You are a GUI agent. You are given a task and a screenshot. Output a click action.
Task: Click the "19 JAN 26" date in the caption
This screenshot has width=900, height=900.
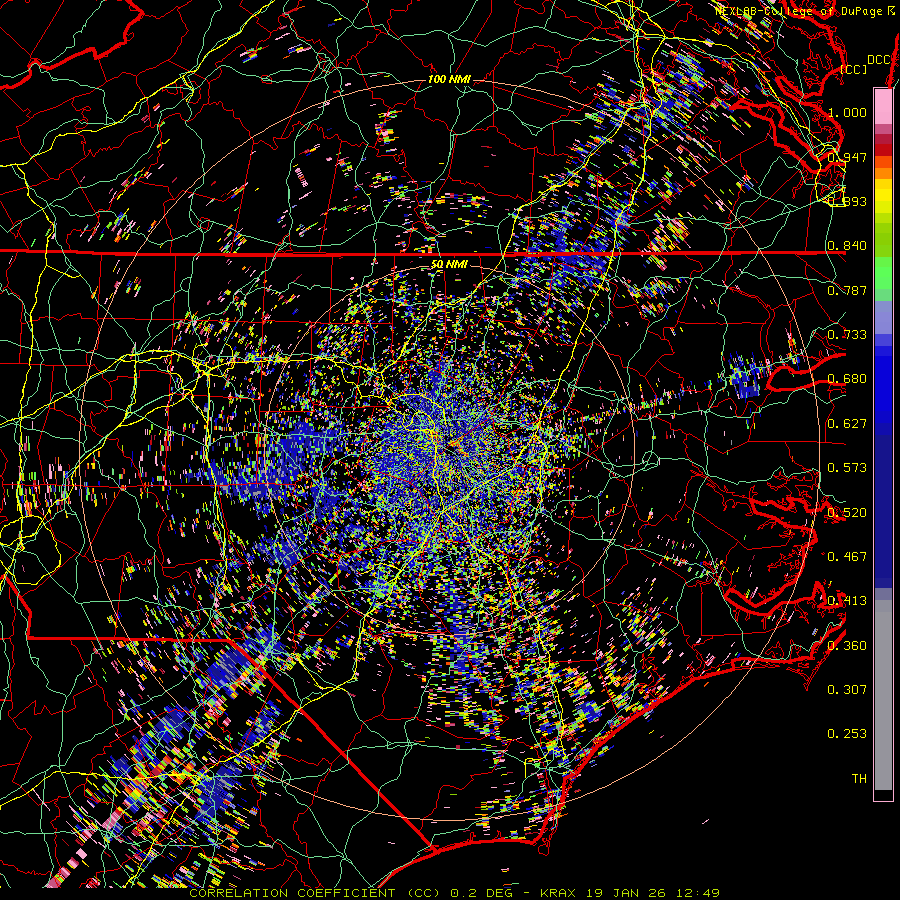(x=626, y=893)
